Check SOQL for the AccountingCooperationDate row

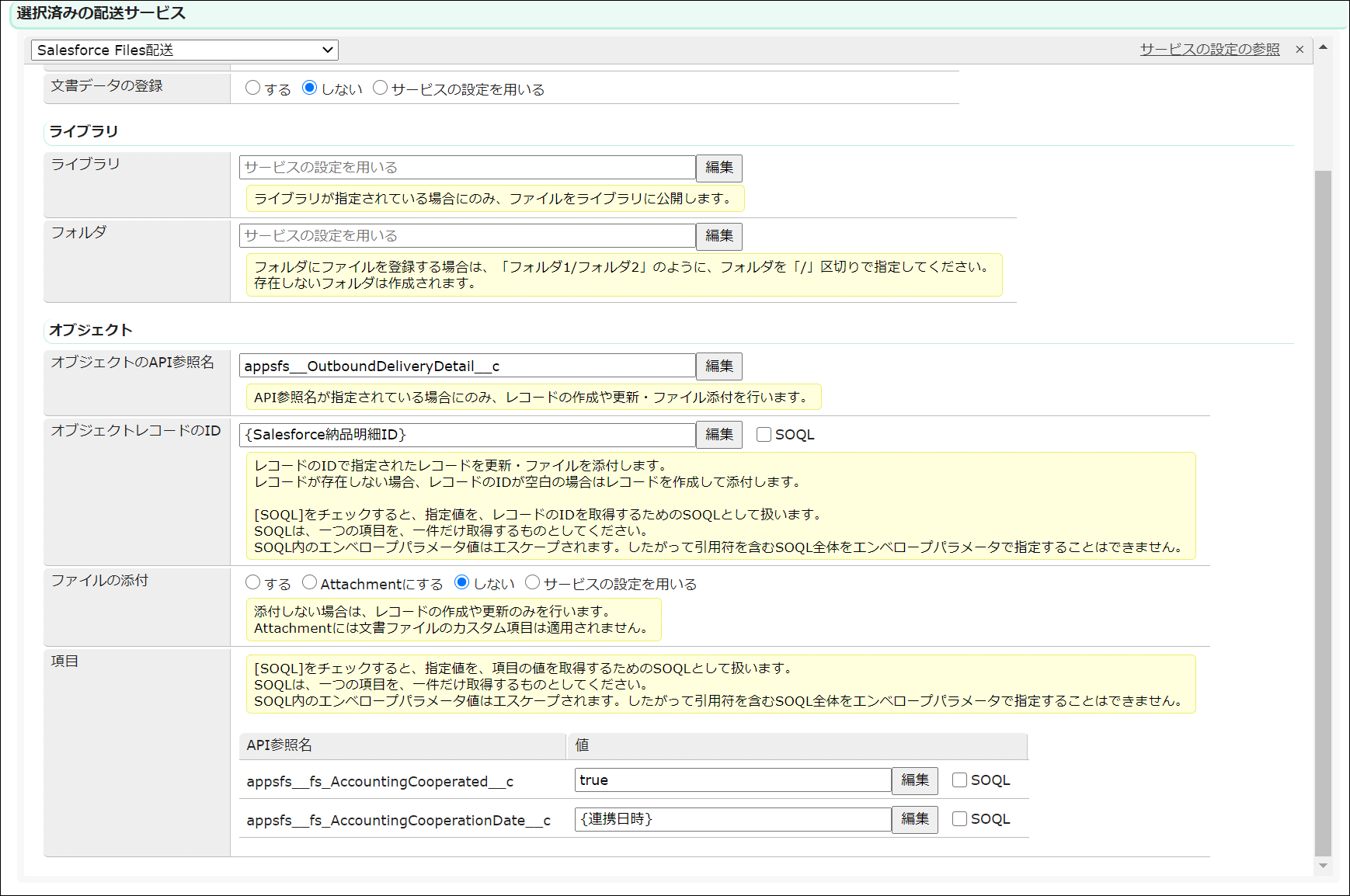pyautogui.click(x=960, y=819)
